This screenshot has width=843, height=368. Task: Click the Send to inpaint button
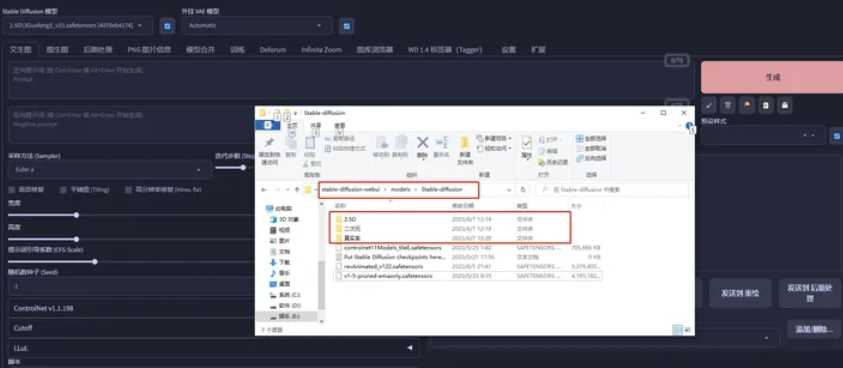coord(740,293)
